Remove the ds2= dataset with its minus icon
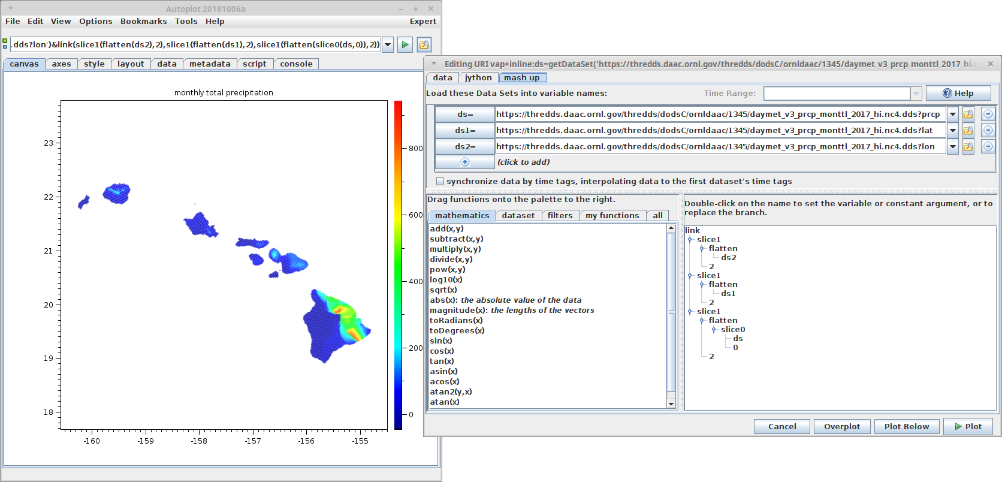This screenshot has width=1002, height=482. click(987, 146)
